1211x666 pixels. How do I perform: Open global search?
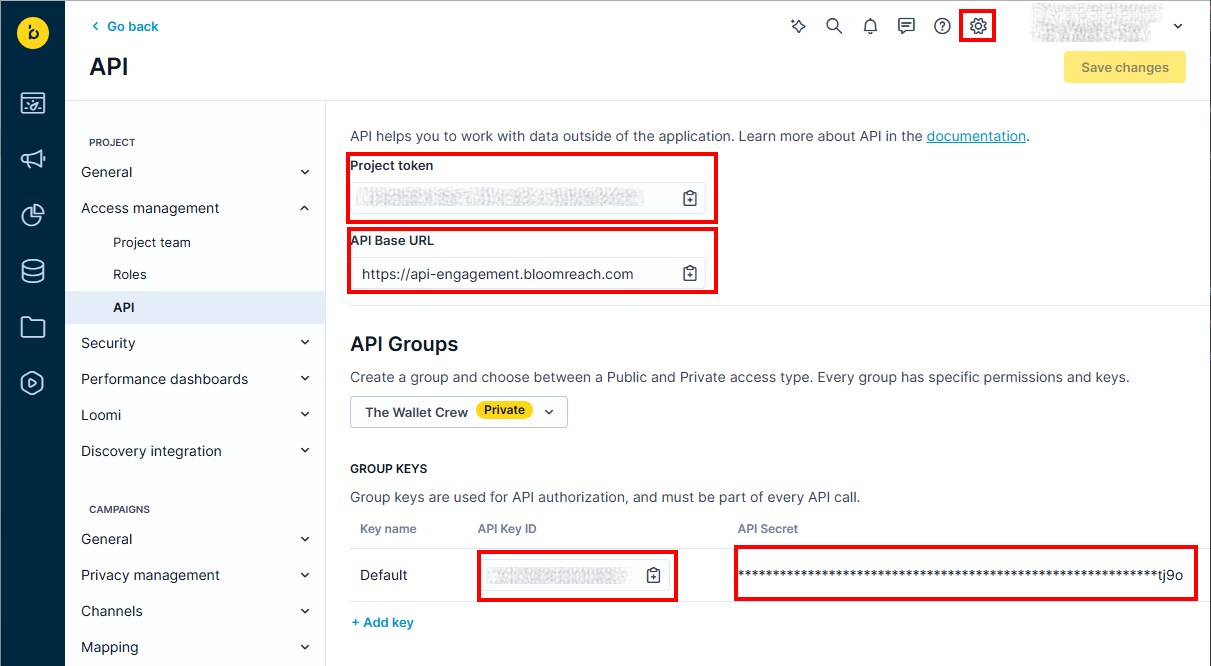834,26
